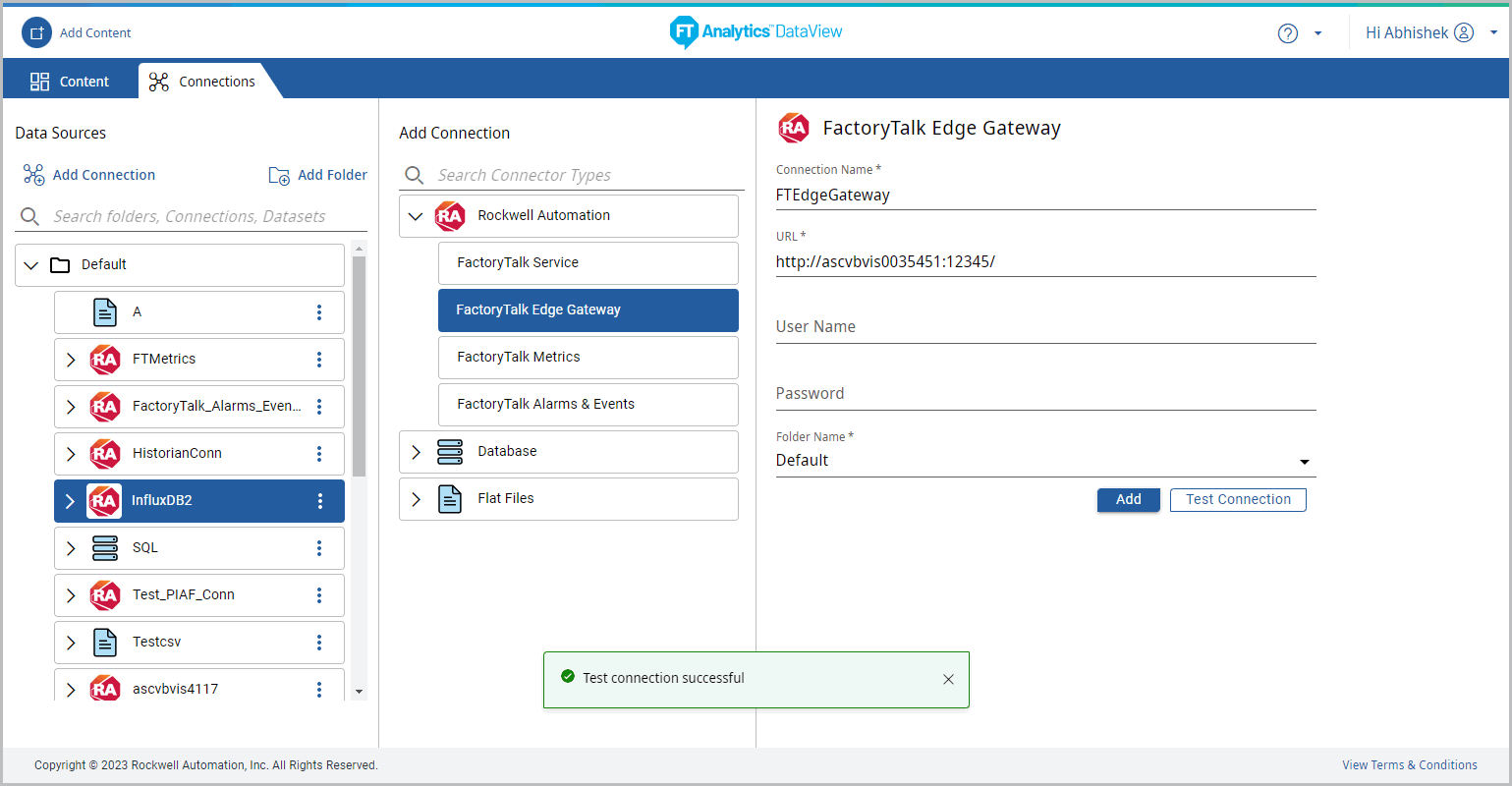Screen dimensions: 1512x786
Task: Open the kebab menu for Testcsv
Action: point(319,643)
